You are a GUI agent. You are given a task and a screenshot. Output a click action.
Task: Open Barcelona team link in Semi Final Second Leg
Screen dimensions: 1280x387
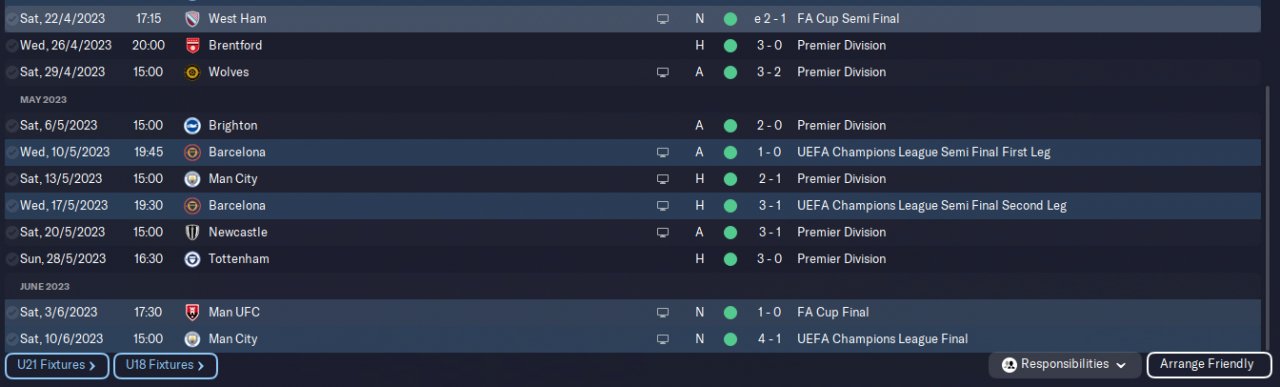click(237, 206)
